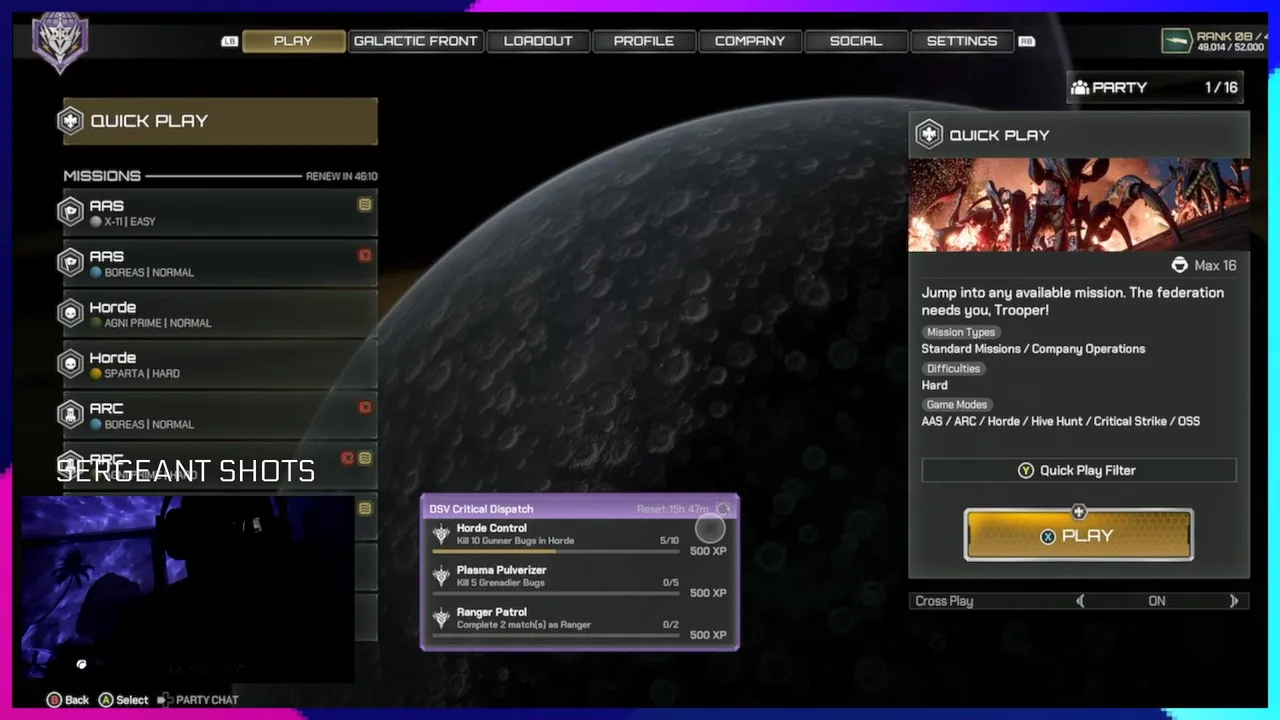
Task: Click the skull icon on Horde Agni Prime mission
Action: 71,314
